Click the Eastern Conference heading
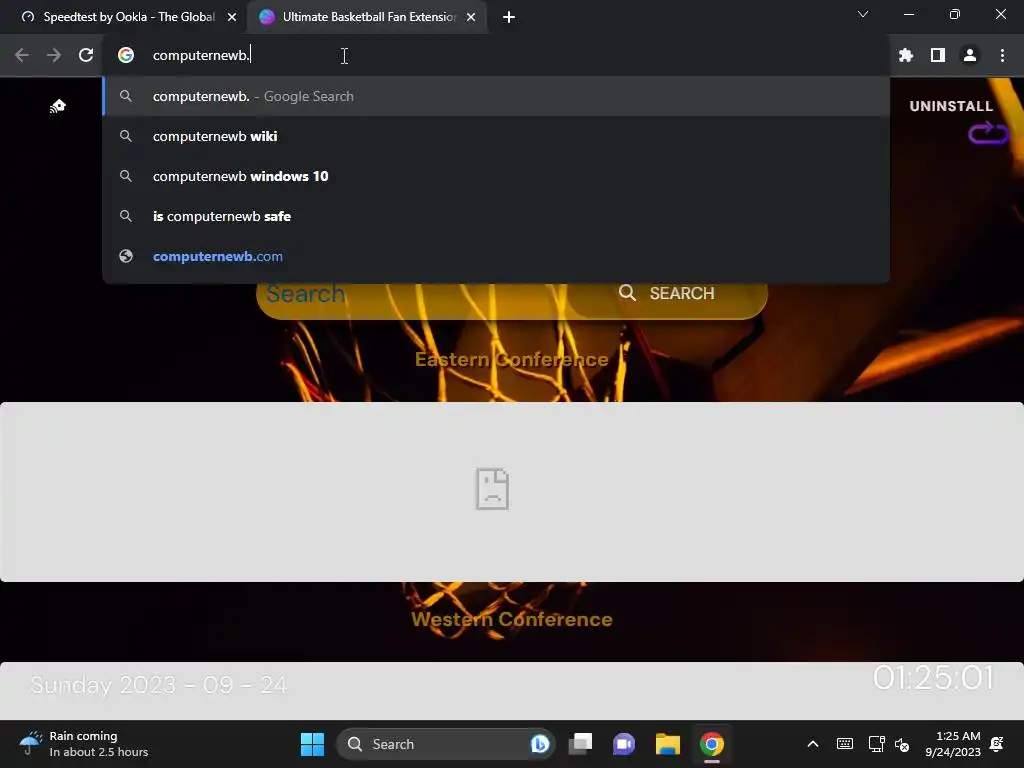 tap(511, 359)
